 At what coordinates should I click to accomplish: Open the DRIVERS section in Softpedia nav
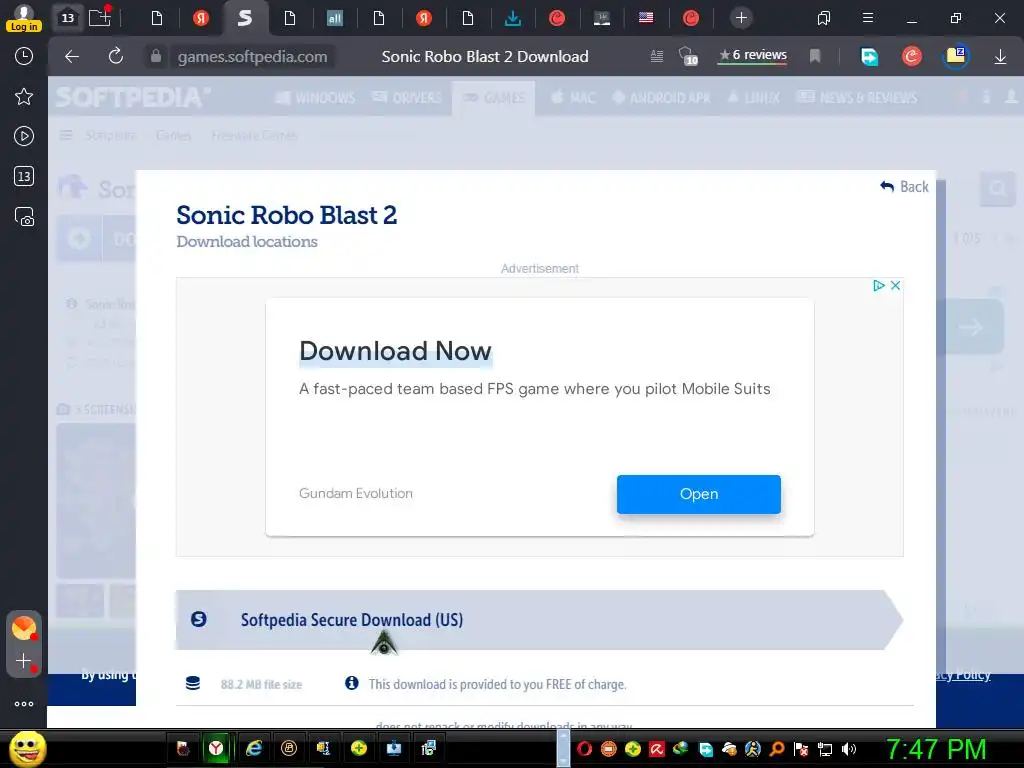[406, 98]
